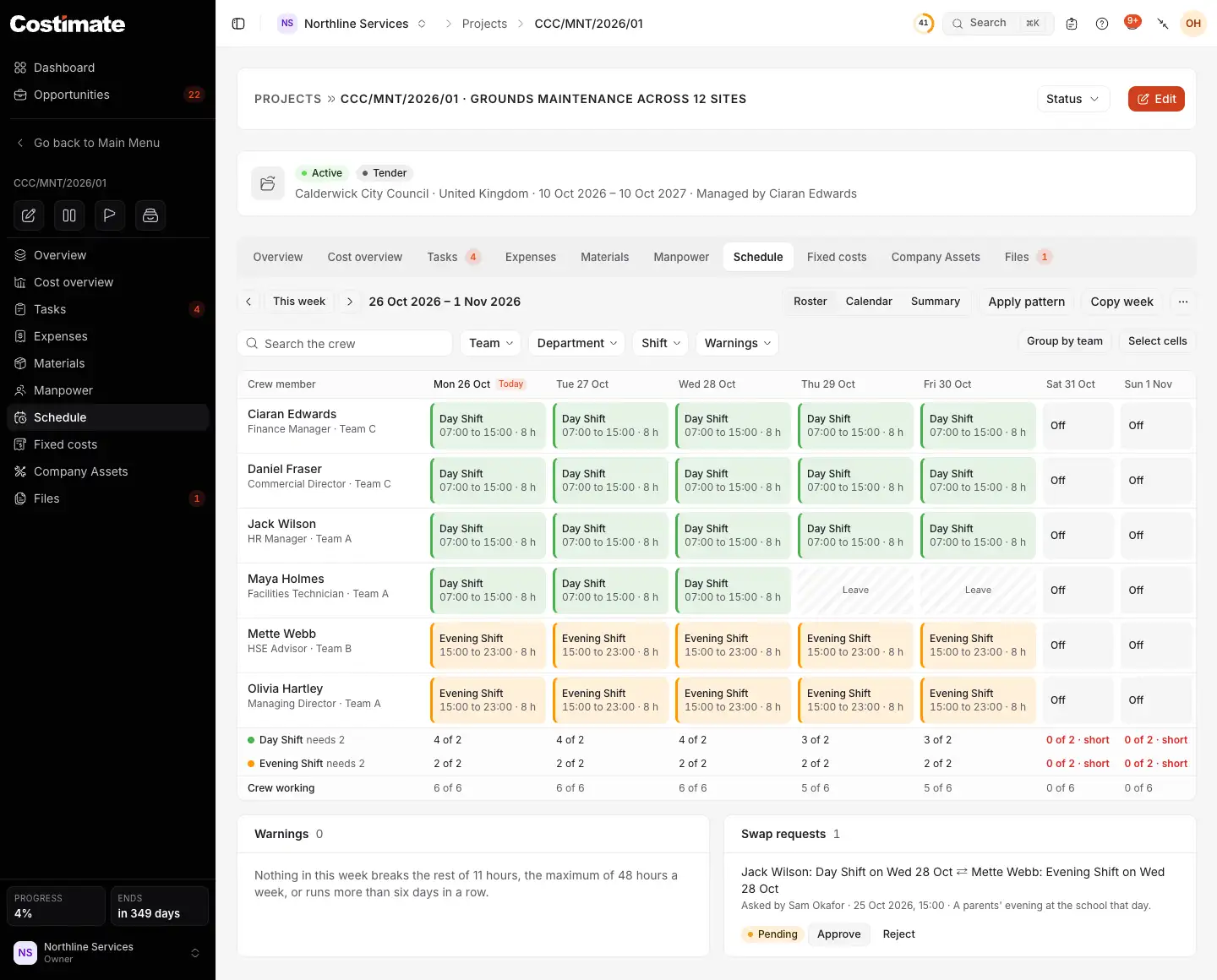This screenshot has height=980, width=1217.
Task: Open the clipboard notes icon in header
Action: click(1072, 24)
